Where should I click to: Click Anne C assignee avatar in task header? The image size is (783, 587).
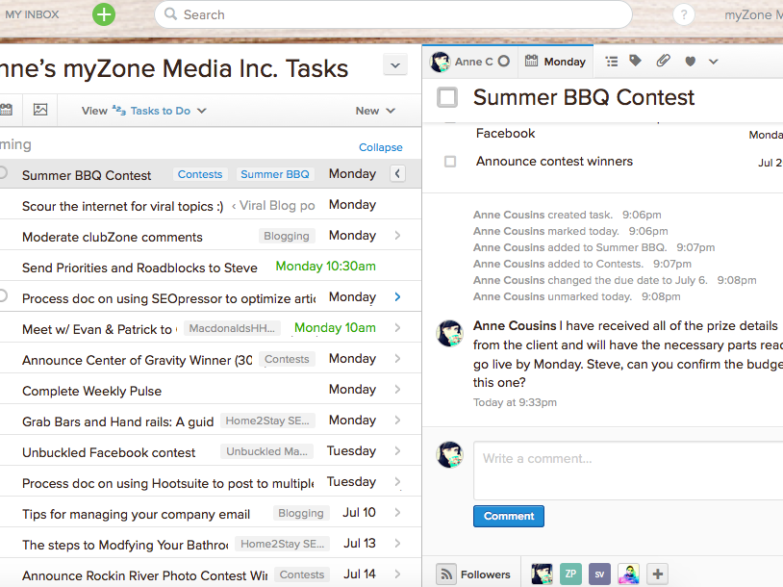point(440,61)
